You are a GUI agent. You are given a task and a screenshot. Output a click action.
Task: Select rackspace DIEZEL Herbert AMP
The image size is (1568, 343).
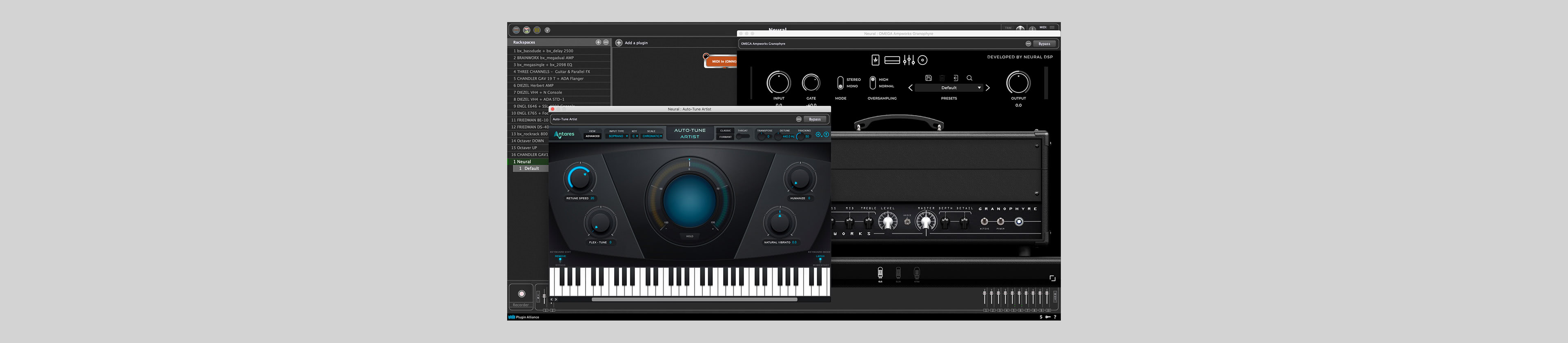(559, 85)
